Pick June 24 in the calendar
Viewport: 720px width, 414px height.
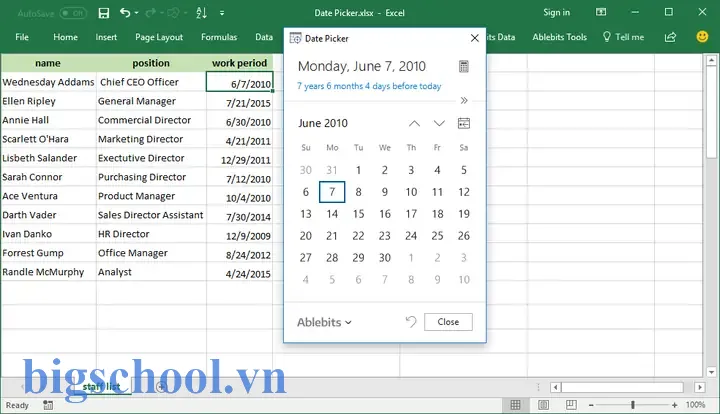[411, 236]
